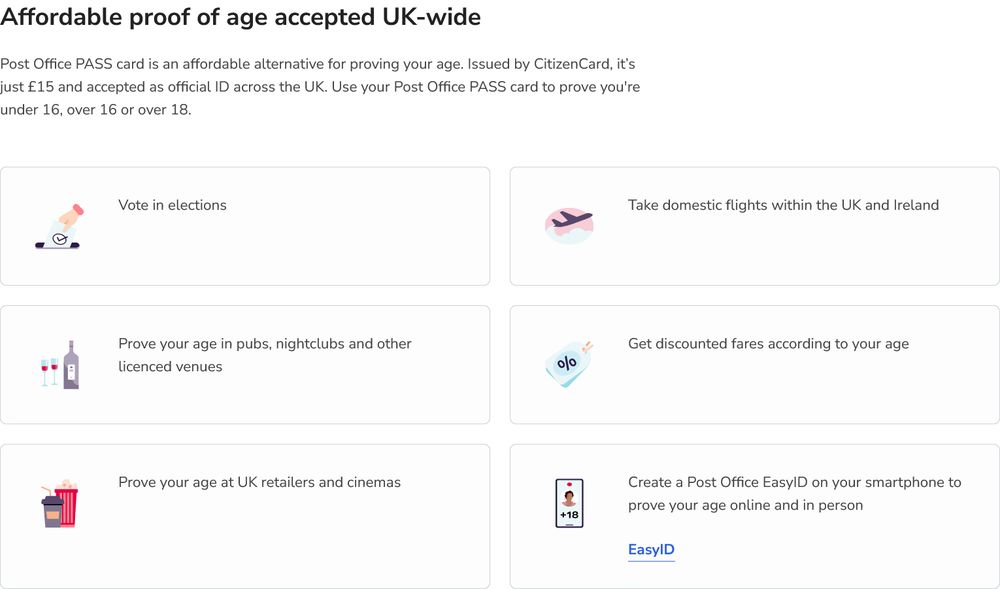
Task: Click the domestic flights card background
Action: click(x=800, y=255)
